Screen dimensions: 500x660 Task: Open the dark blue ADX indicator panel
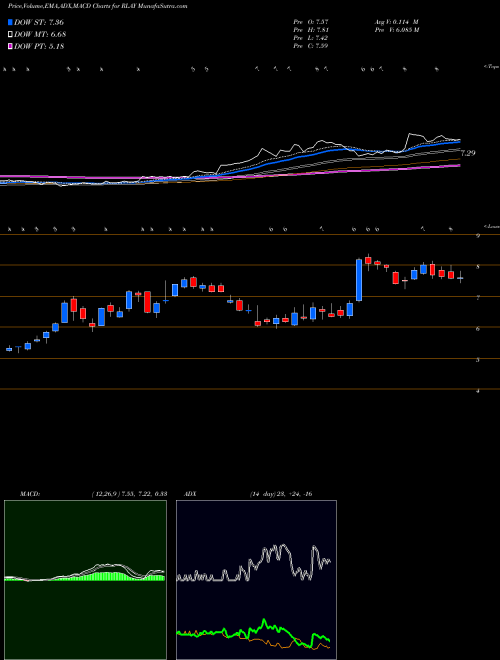(x=256, y=580)
